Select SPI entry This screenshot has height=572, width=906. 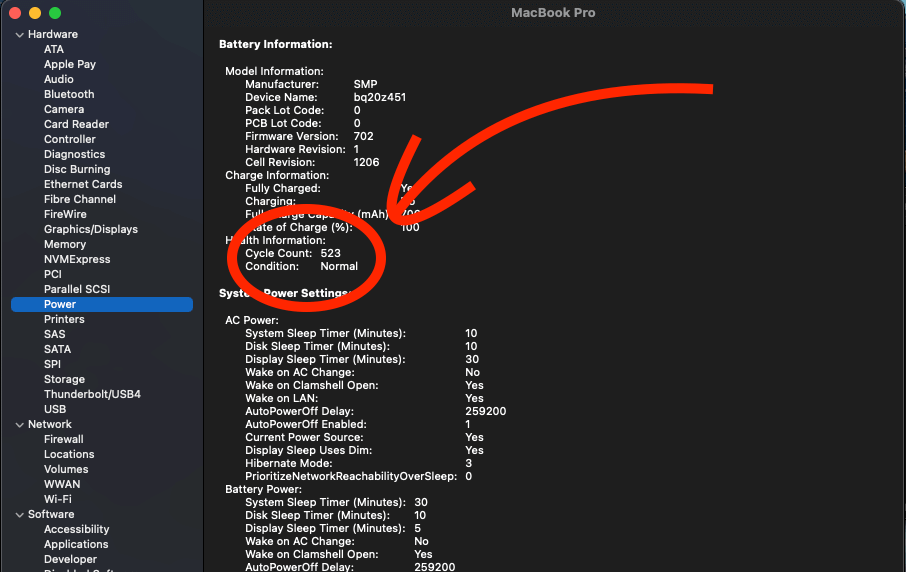coord(52,365)
